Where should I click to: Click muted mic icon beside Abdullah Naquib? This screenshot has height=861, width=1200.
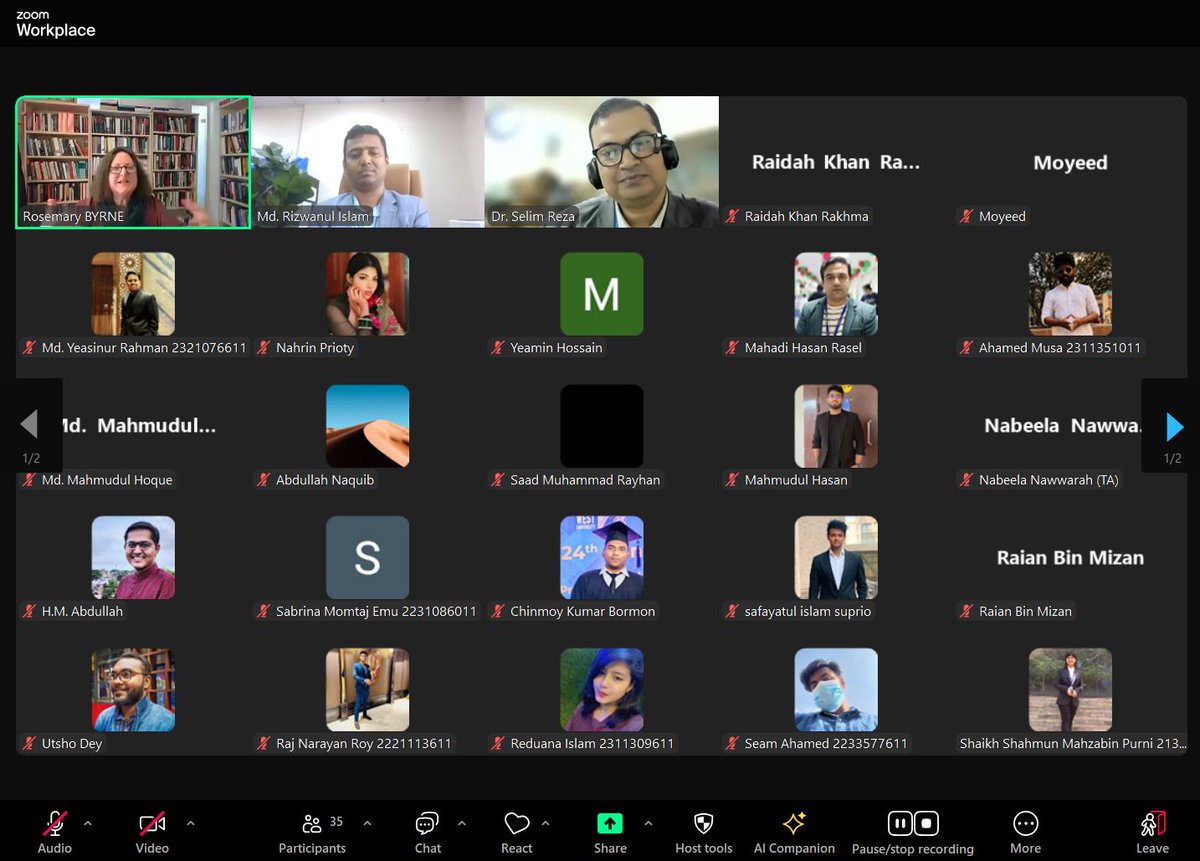[265, 480]
